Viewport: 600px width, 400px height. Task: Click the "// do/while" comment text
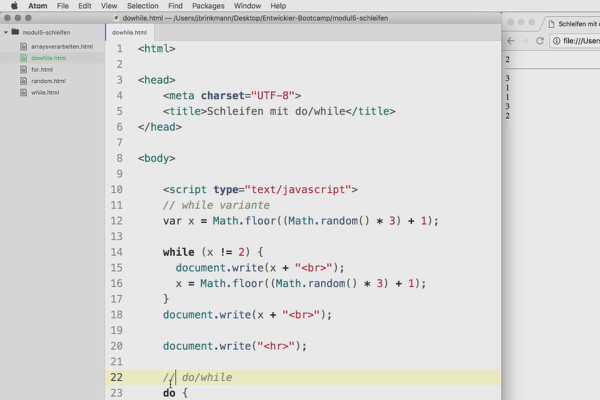click(197, 377)
